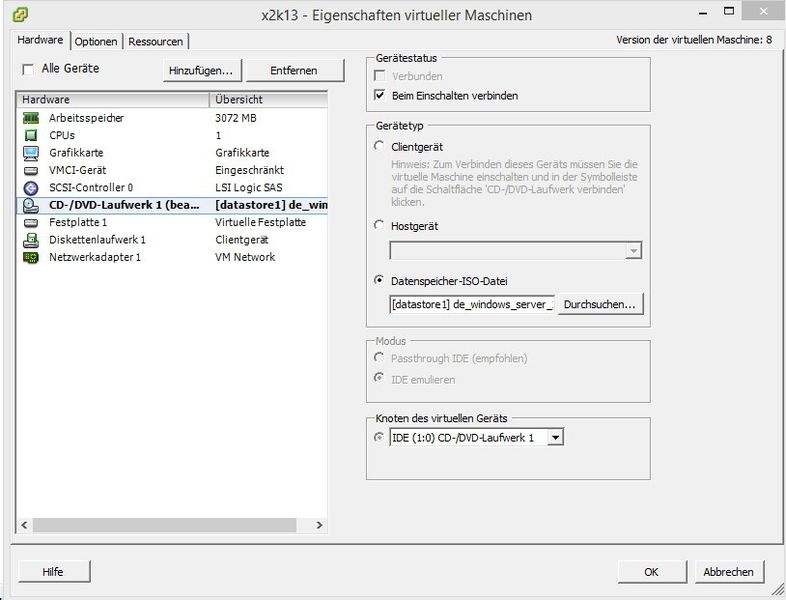Viewport: 786px width, 600px height.
Task: Select Passthrough IDE (empfohlen) mode
Action: pyautogui.click(x=379, y=358)
